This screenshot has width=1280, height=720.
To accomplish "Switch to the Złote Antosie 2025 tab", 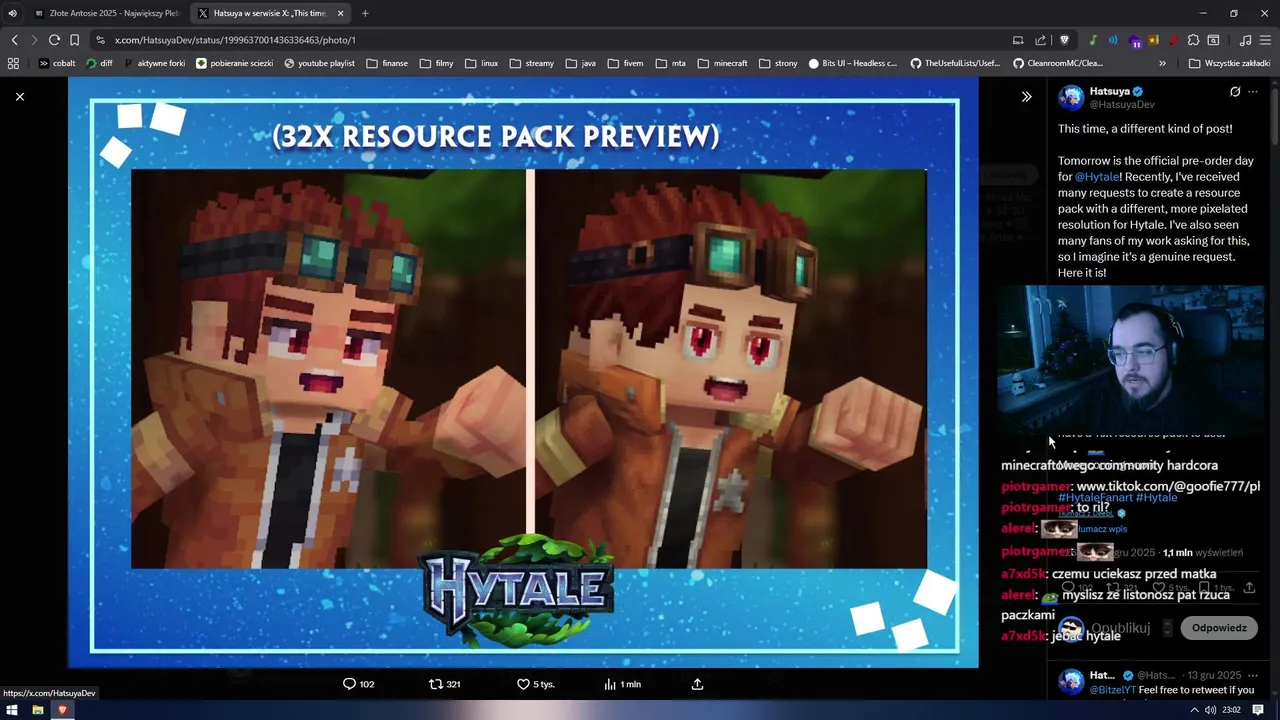I will tap(107, 13).
